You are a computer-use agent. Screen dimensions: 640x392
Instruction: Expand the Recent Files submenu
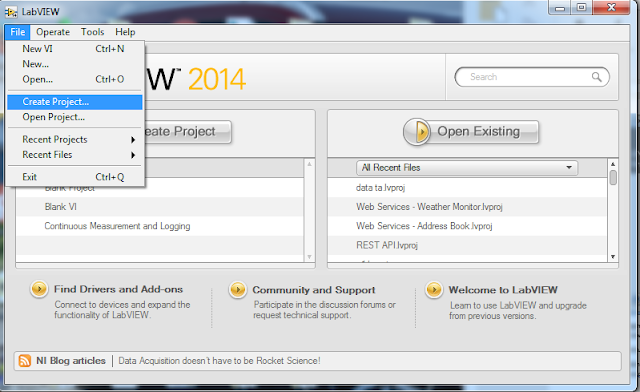coord(74,155)
